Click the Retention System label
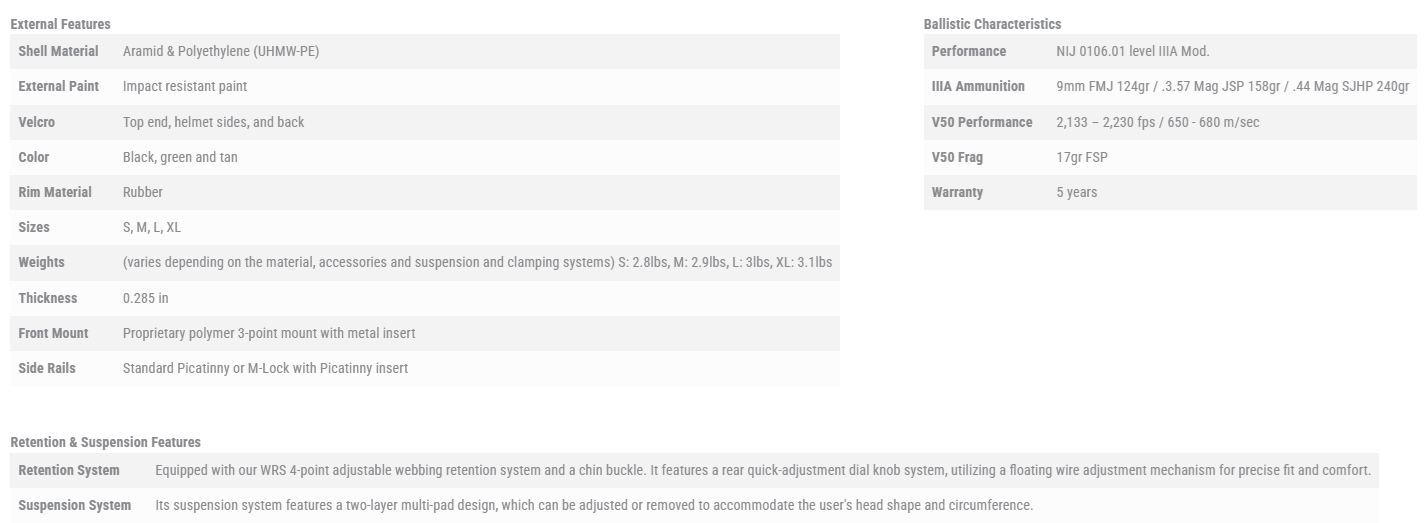Viewport: 1428px width, 523px height. [x=69, y=470]
